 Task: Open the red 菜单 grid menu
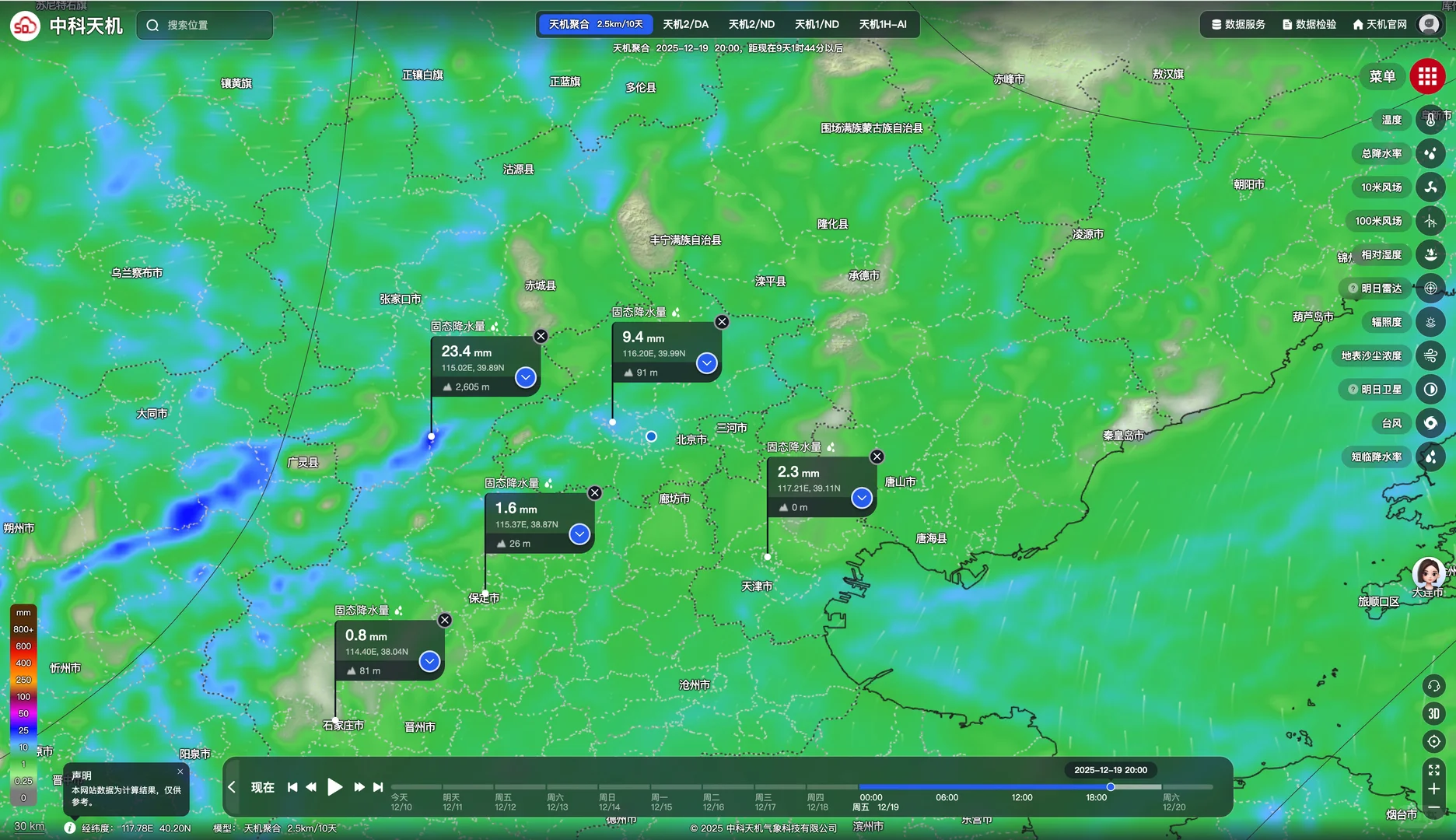click(x=1427, y=76)
